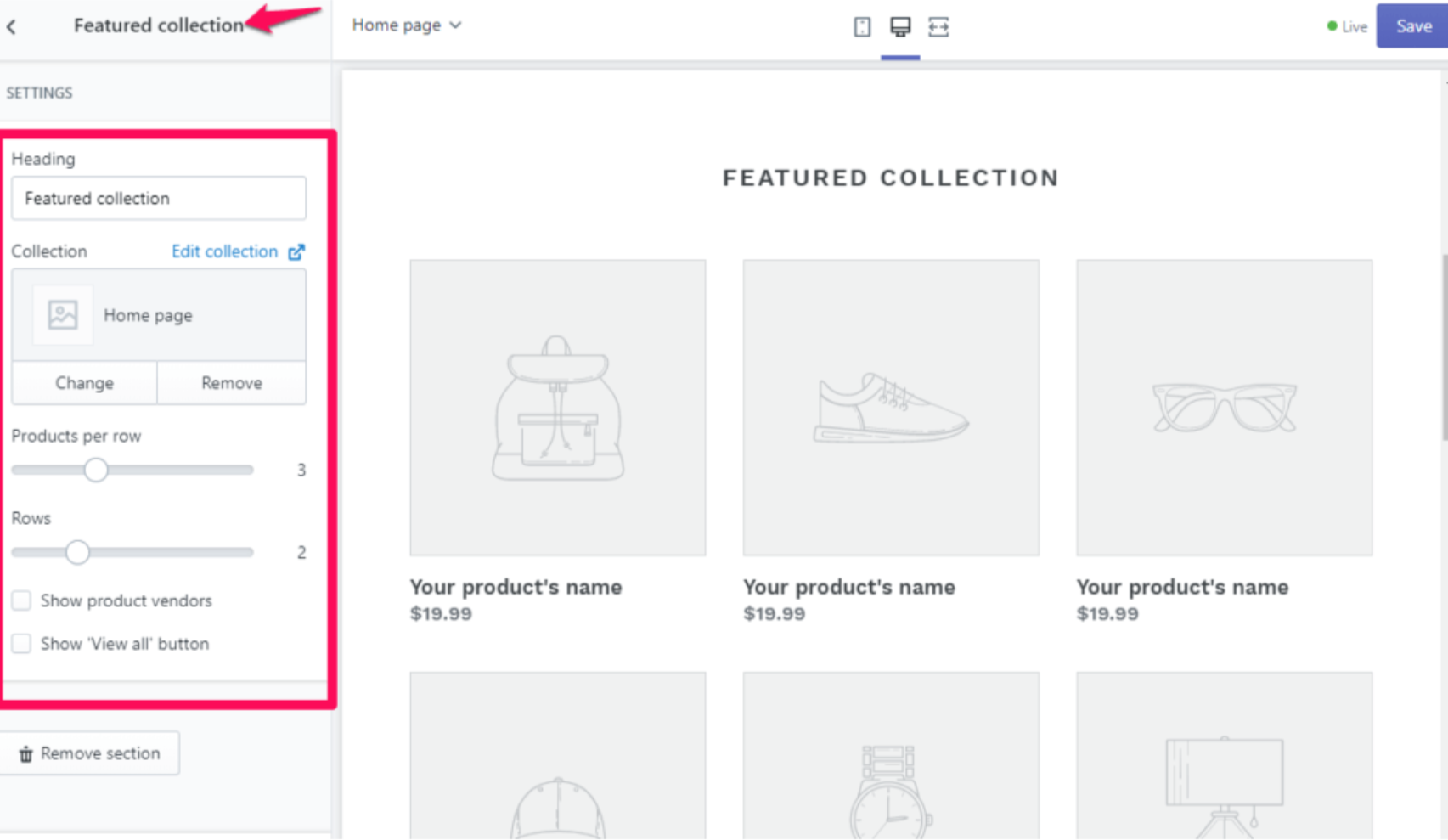The width and height of the screenshot is (1448, 840).
Task: Enable Show 'View all' button checkbox
Action: tap(21, 644)
